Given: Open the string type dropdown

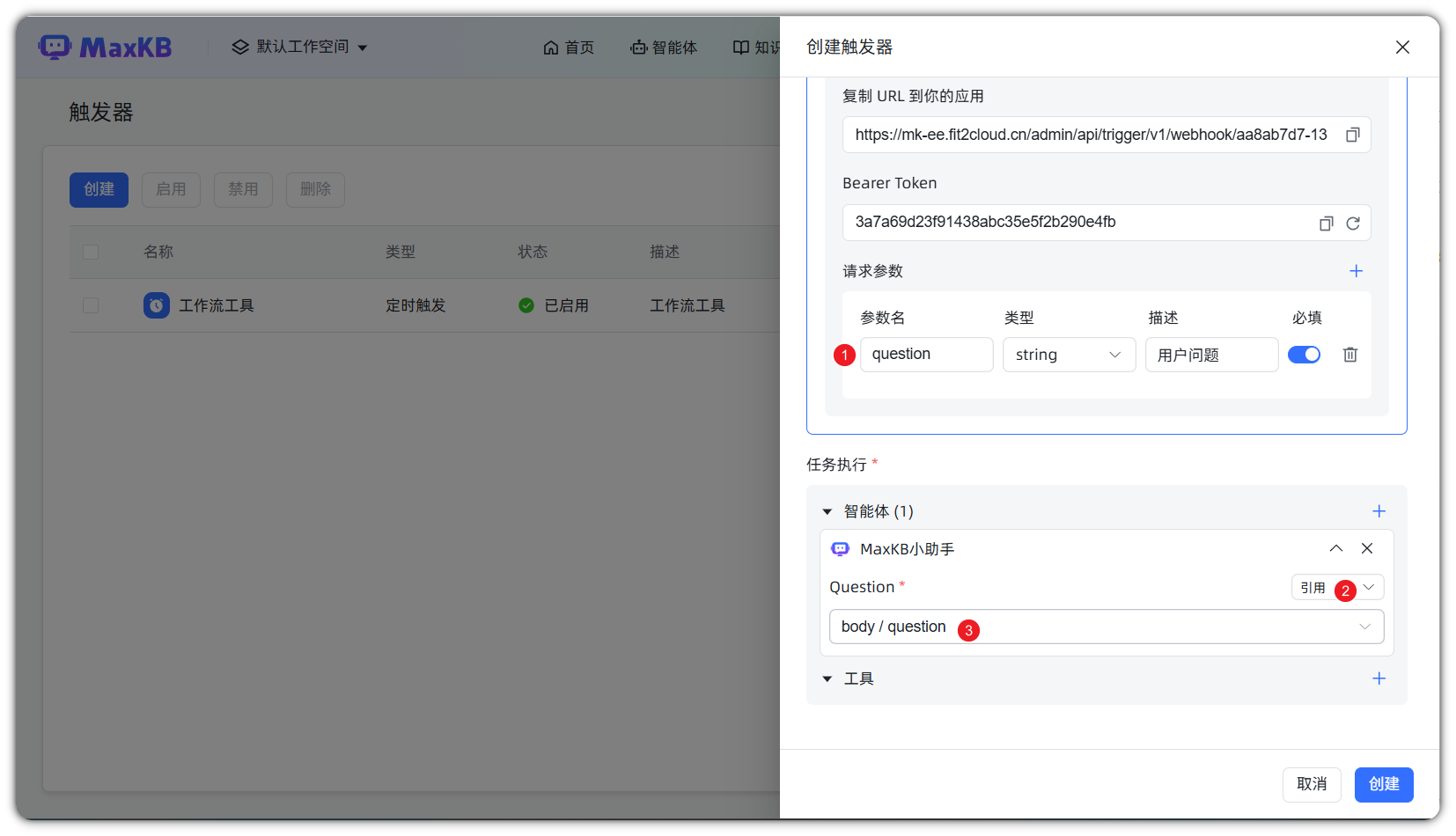Looking at the screenshot, I should coord(1069,355).
